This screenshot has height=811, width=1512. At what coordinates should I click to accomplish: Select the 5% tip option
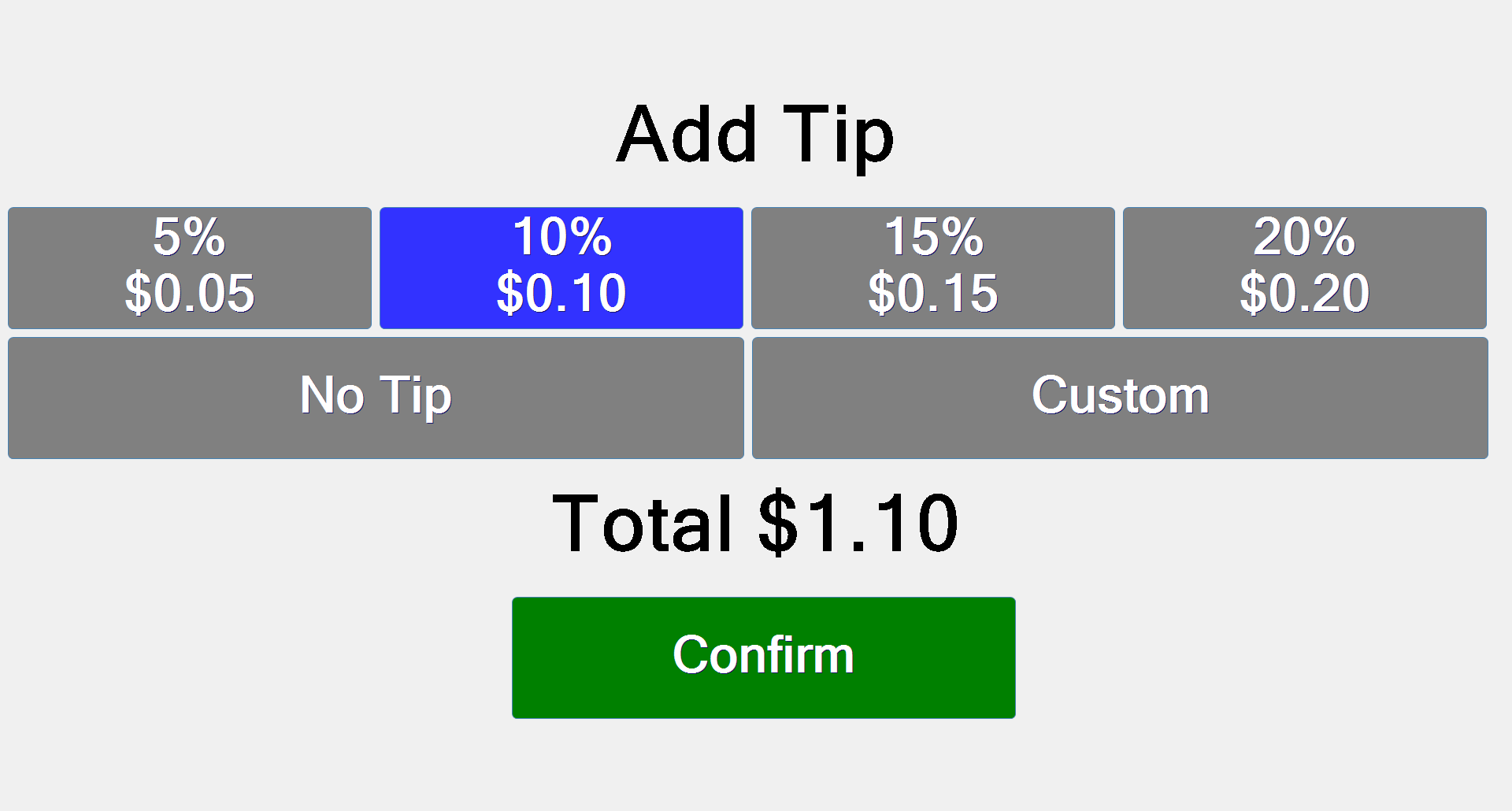click(189, 268)
